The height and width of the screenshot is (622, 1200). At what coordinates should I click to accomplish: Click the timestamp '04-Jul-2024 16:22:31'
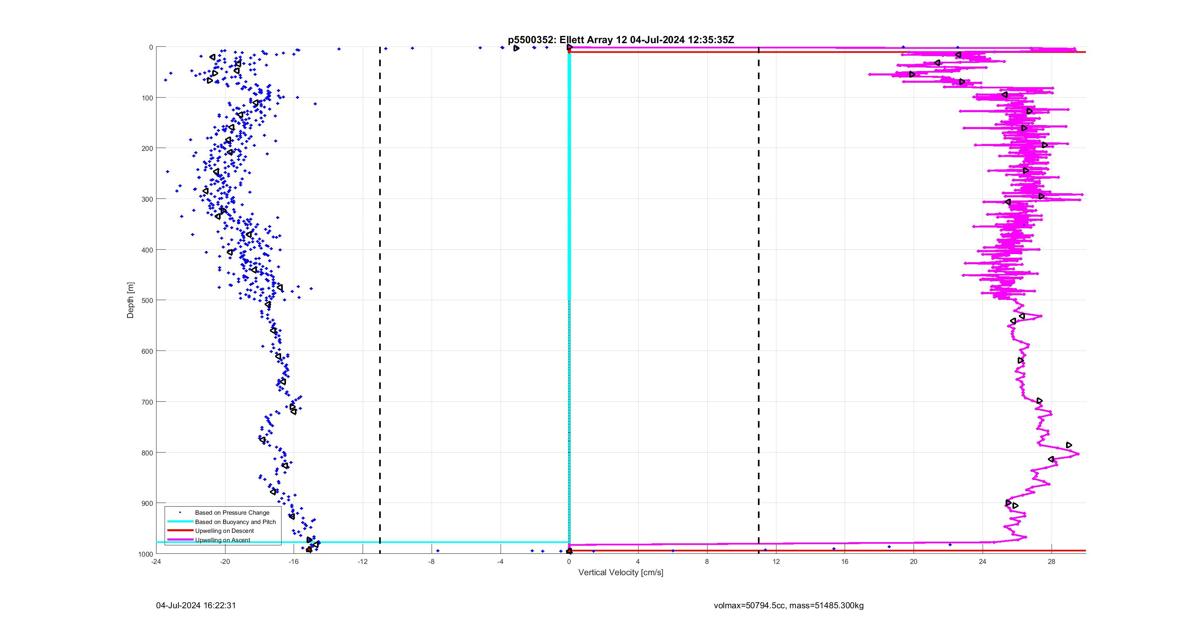point(195,605)
